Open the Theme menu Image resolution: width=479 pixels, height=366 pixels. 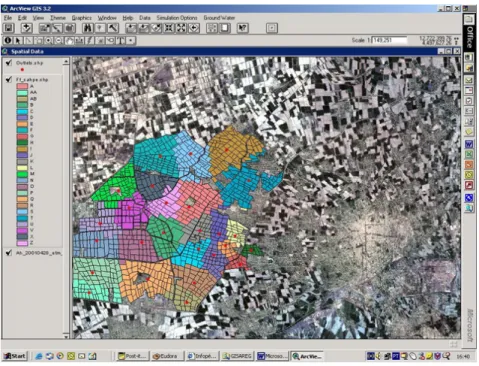58,18
